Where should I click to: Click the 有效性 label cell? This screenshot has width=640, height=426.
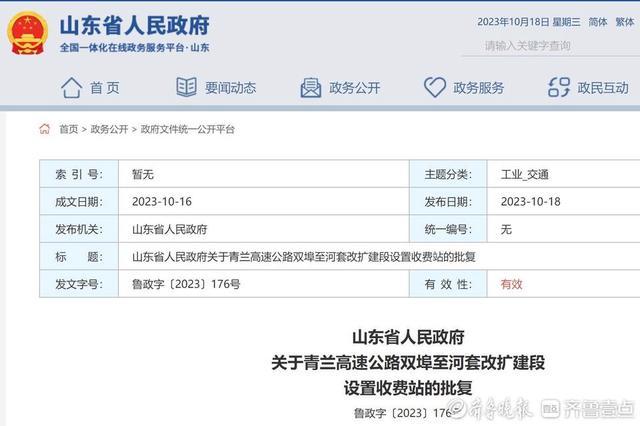[x=448, y=284]
